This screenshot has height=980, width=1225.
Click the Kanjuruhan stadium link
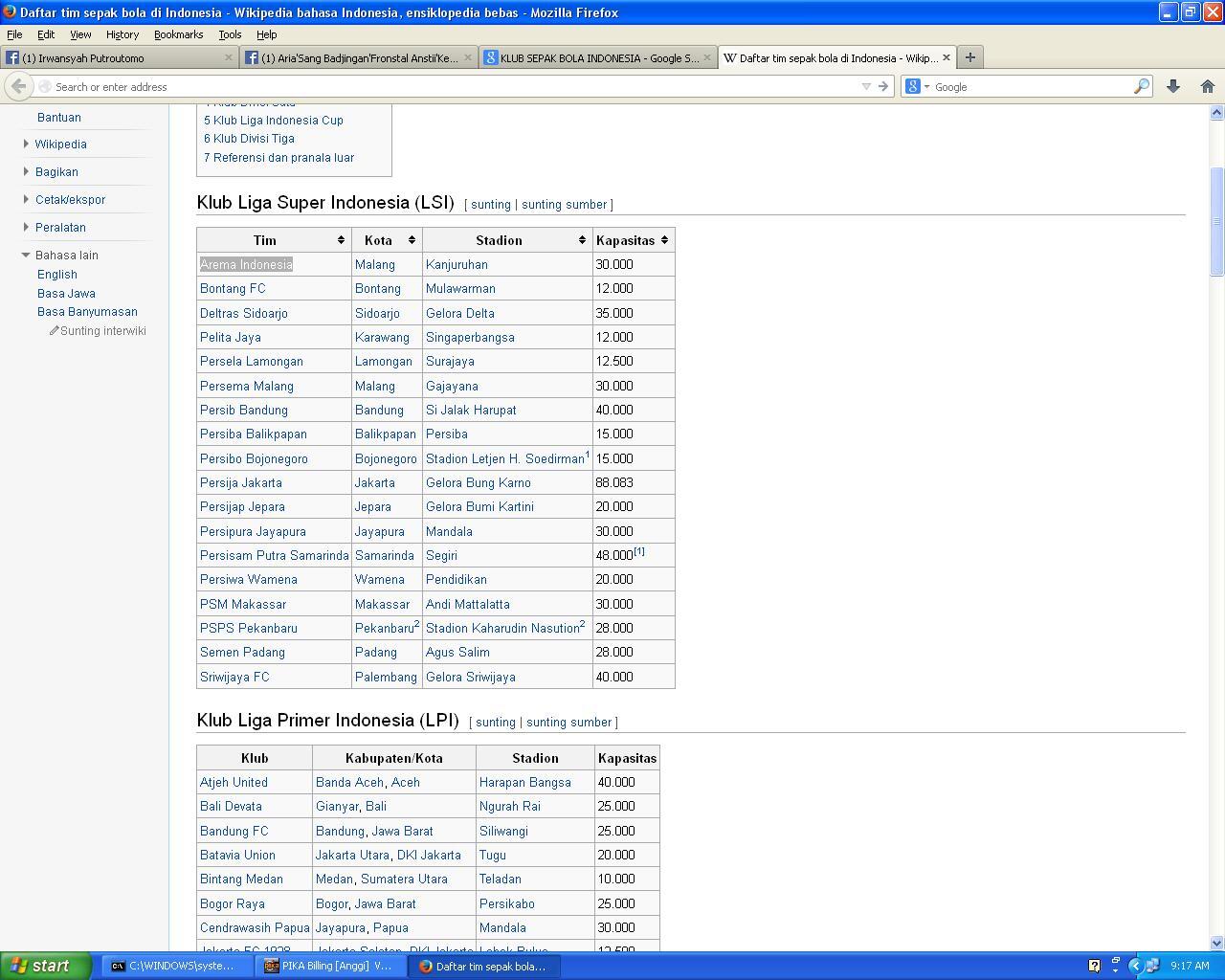[x=457, y=264]
